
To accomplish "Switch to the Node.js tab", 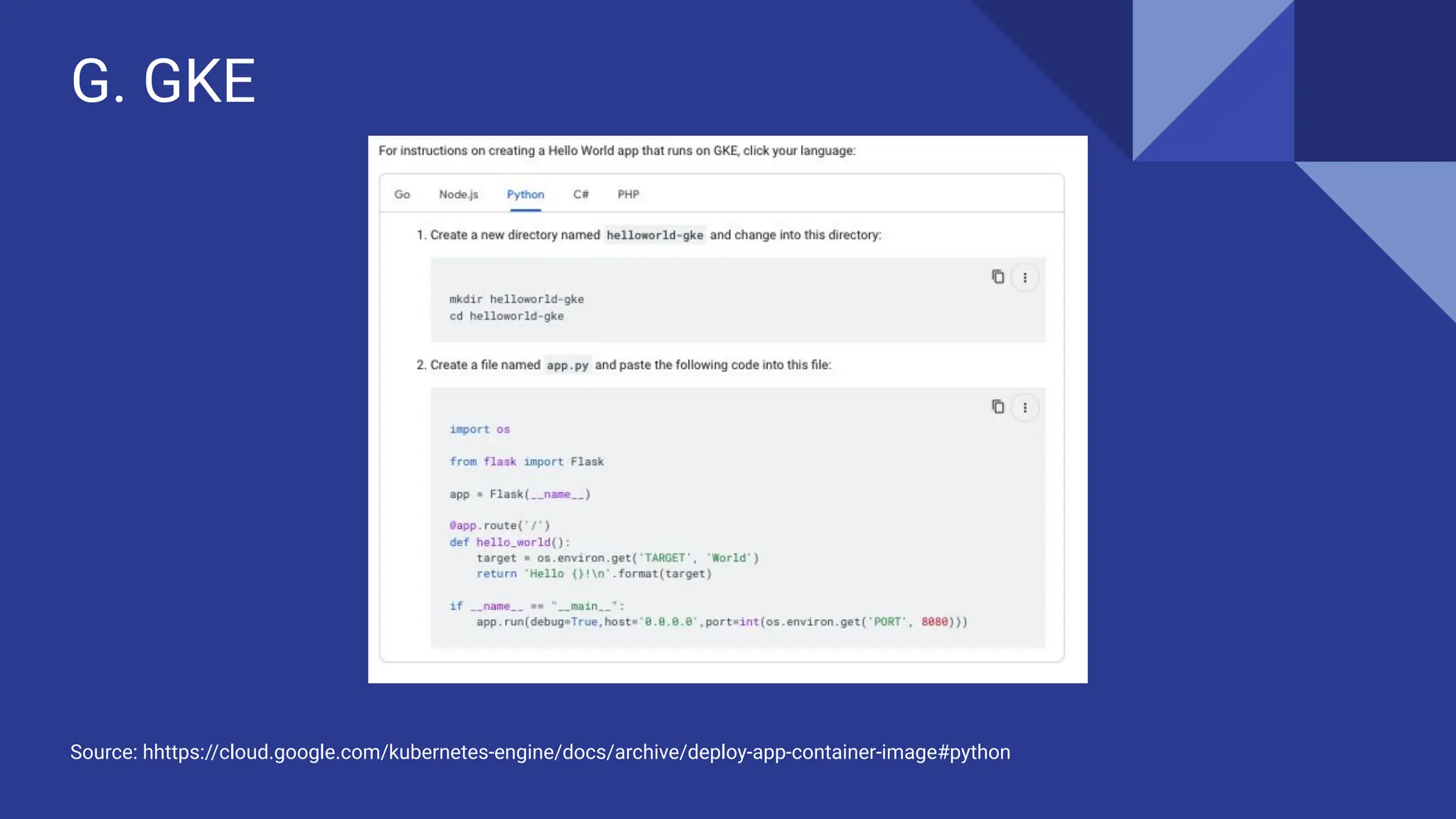I will pyautogui.click(x=459, y=194).
